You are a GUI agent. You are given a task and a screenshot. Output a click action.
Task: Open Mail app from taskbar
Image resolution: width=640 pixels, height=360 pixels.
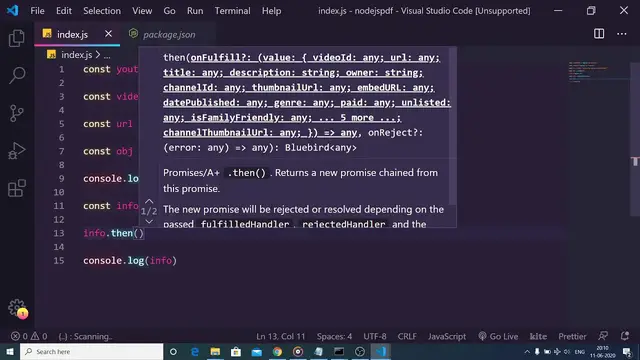coord(257,351)
